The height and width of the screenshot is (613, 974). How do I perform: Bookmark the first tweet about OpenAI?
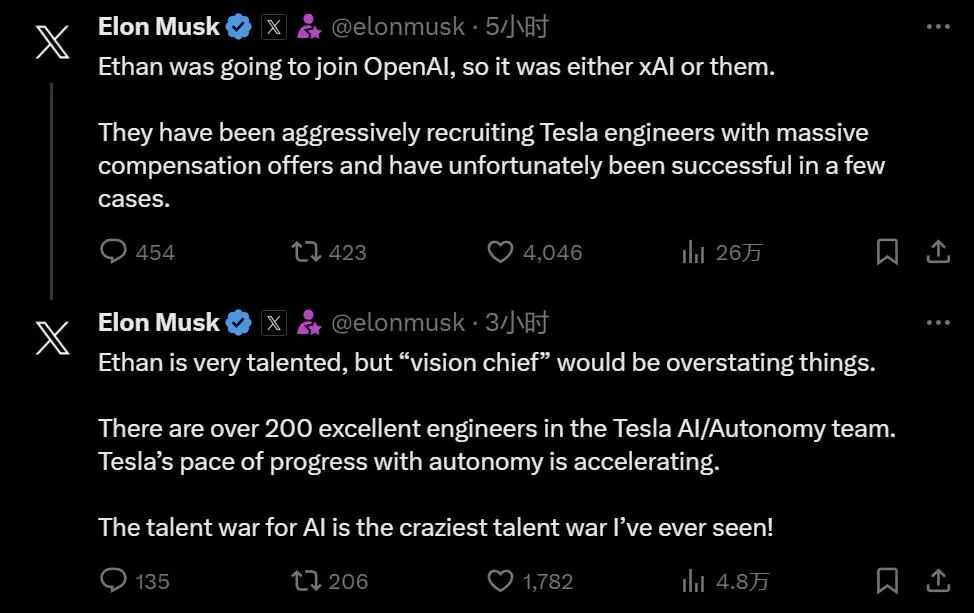coord(887,252)
